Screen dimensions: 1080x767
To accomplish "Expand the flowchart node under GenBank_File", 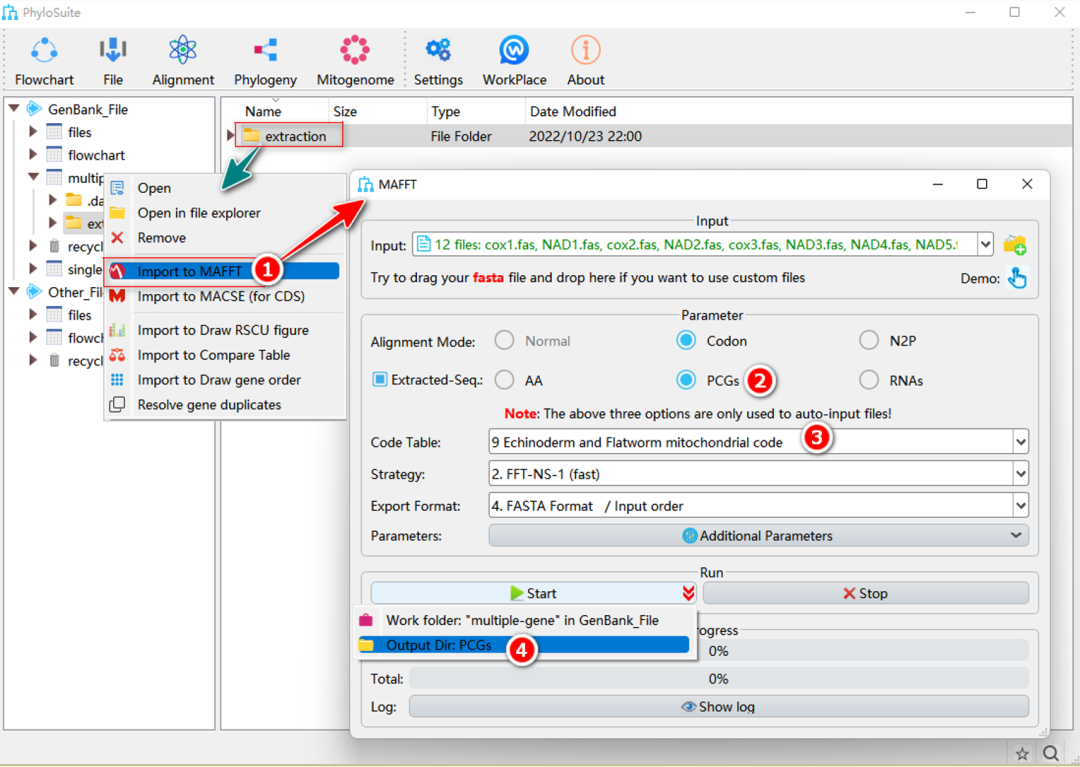I will coord(32,155).
